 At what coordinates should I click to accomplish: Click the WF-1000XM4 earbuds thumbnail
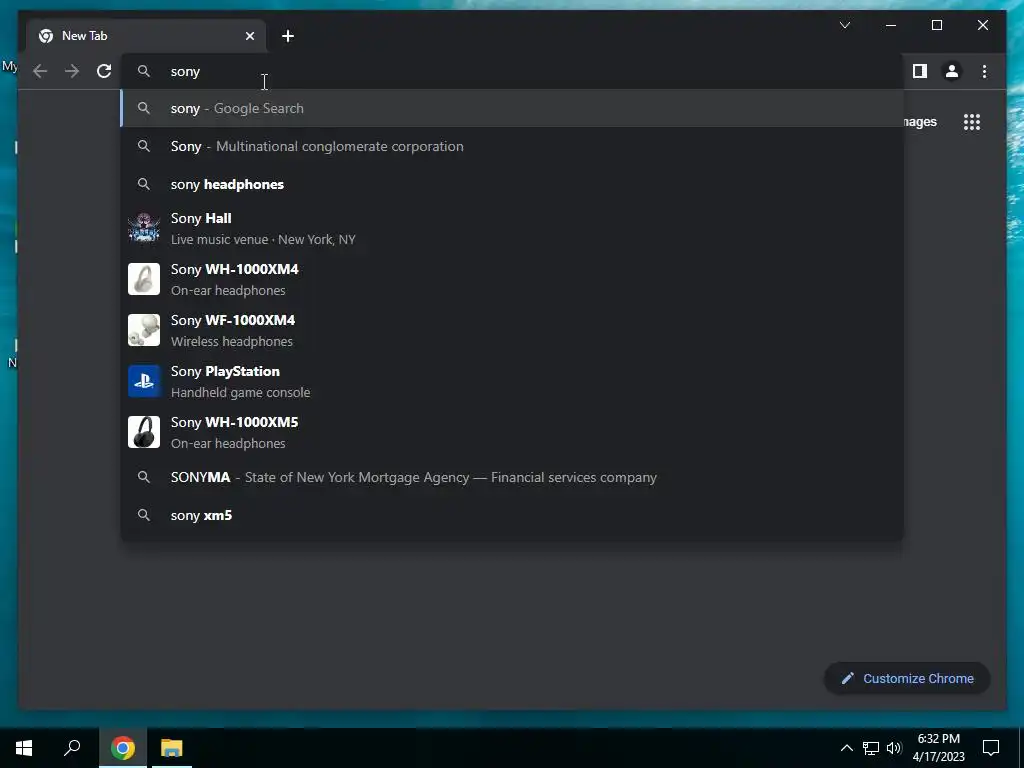144,330
